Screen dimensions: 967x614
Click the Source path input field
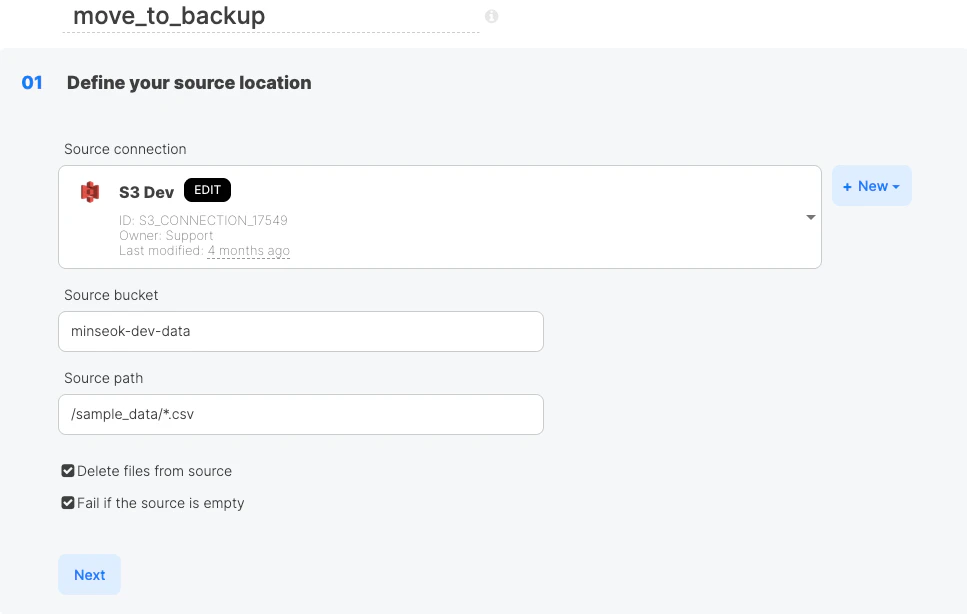point(300,413)
